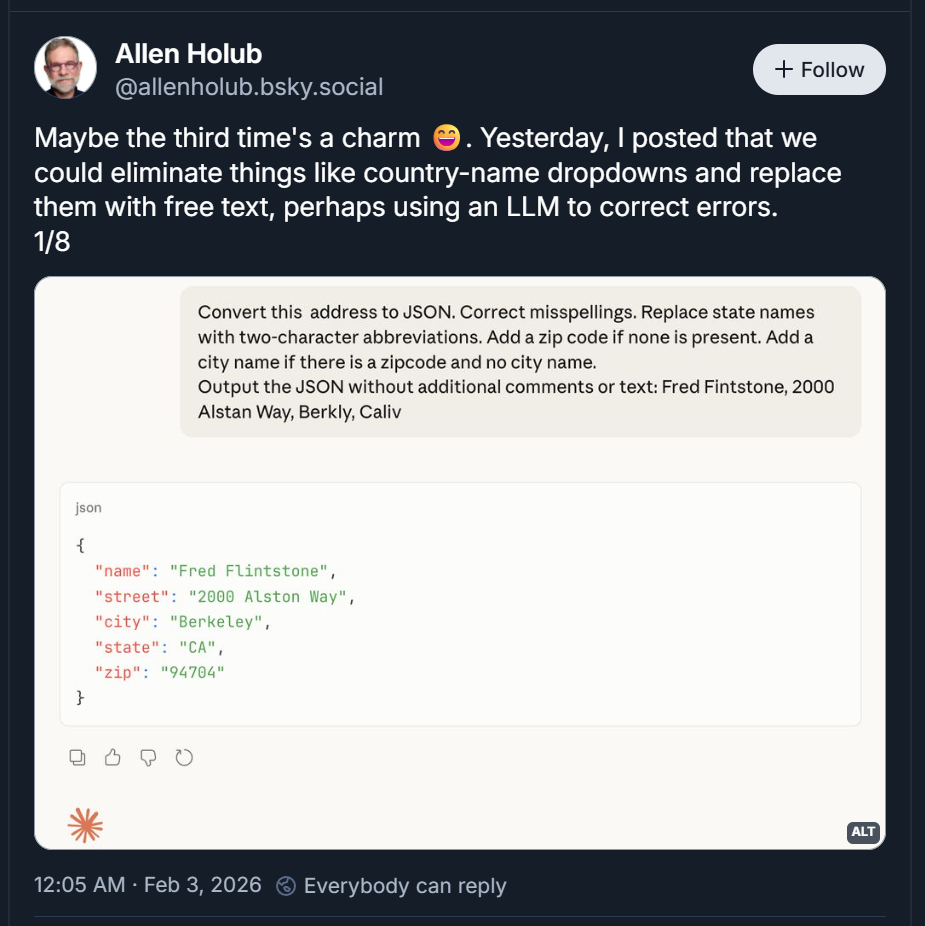Show the image's ALT text badge
This screenshot has height=926, width=925.
[862, 832]
